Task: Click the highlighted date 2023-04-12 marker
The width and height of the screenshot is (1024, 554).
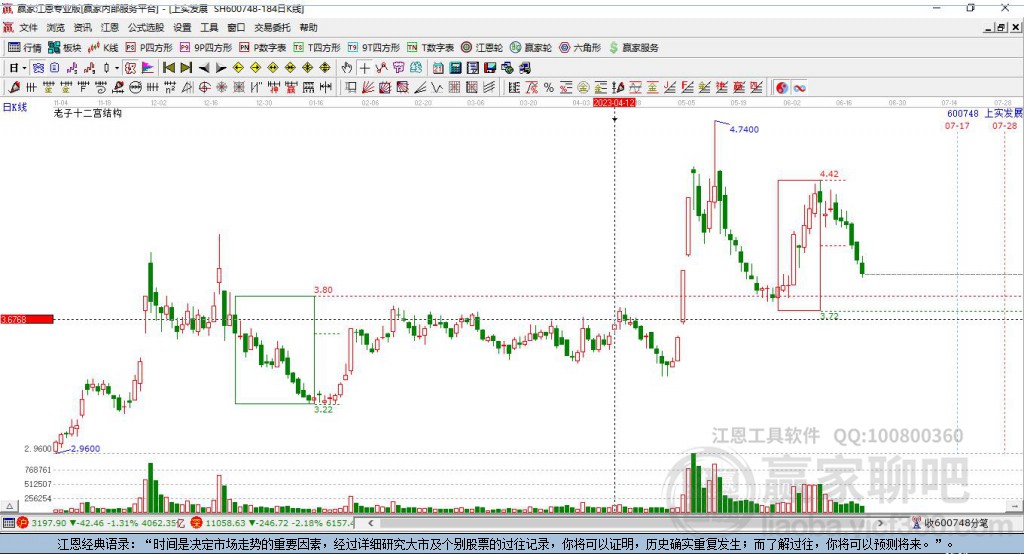Action: coord(614,103)
